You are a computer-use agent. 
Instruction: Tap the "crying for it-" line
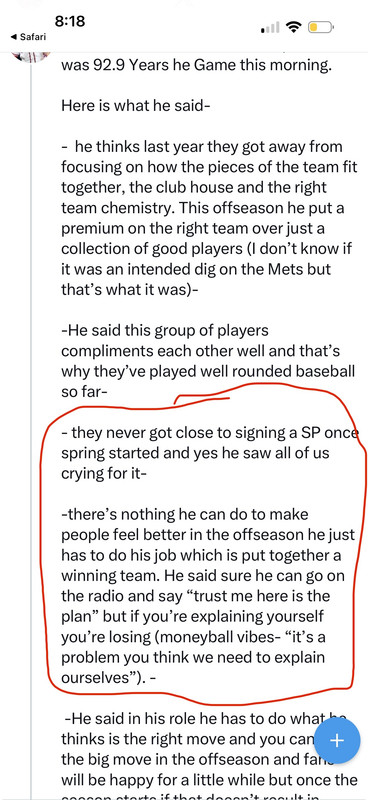tap(105, 473)
